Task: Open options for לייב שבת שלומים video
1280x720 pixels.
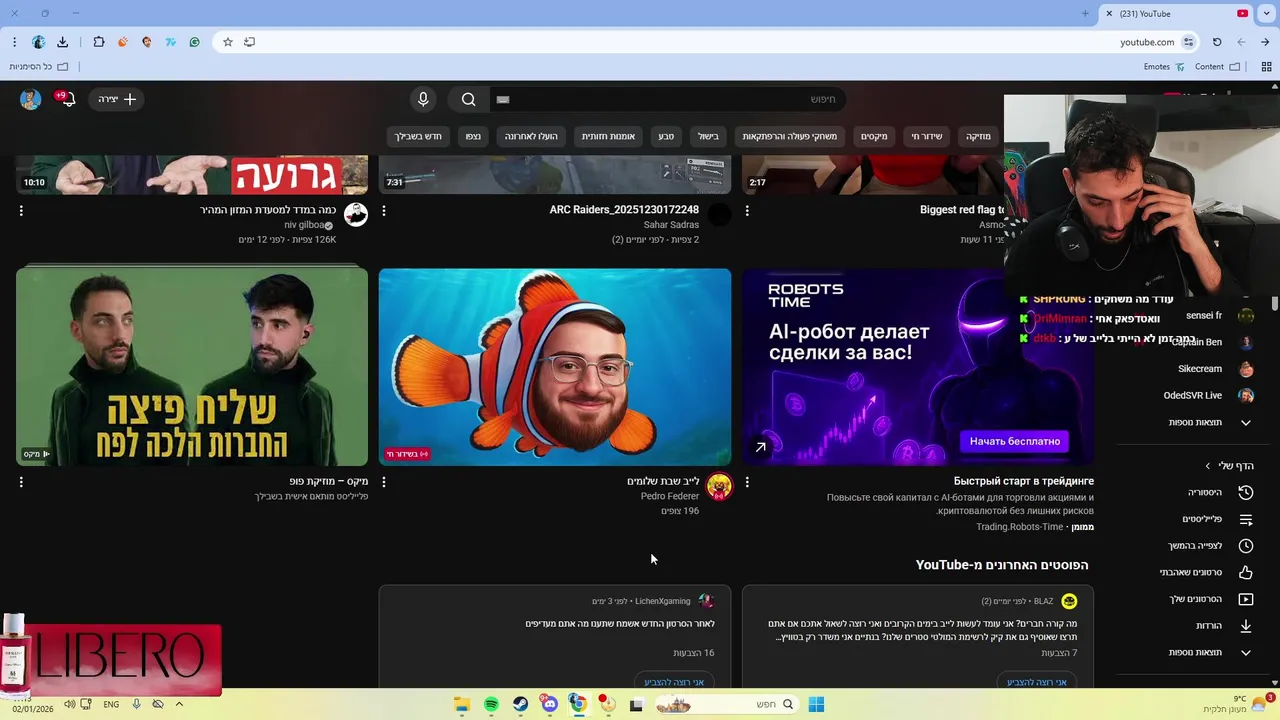Action: 384,482
